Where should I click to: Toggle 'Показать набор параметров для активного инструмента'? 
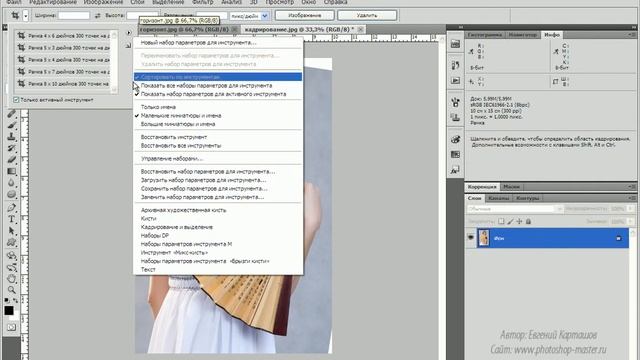tap(218, 94)
